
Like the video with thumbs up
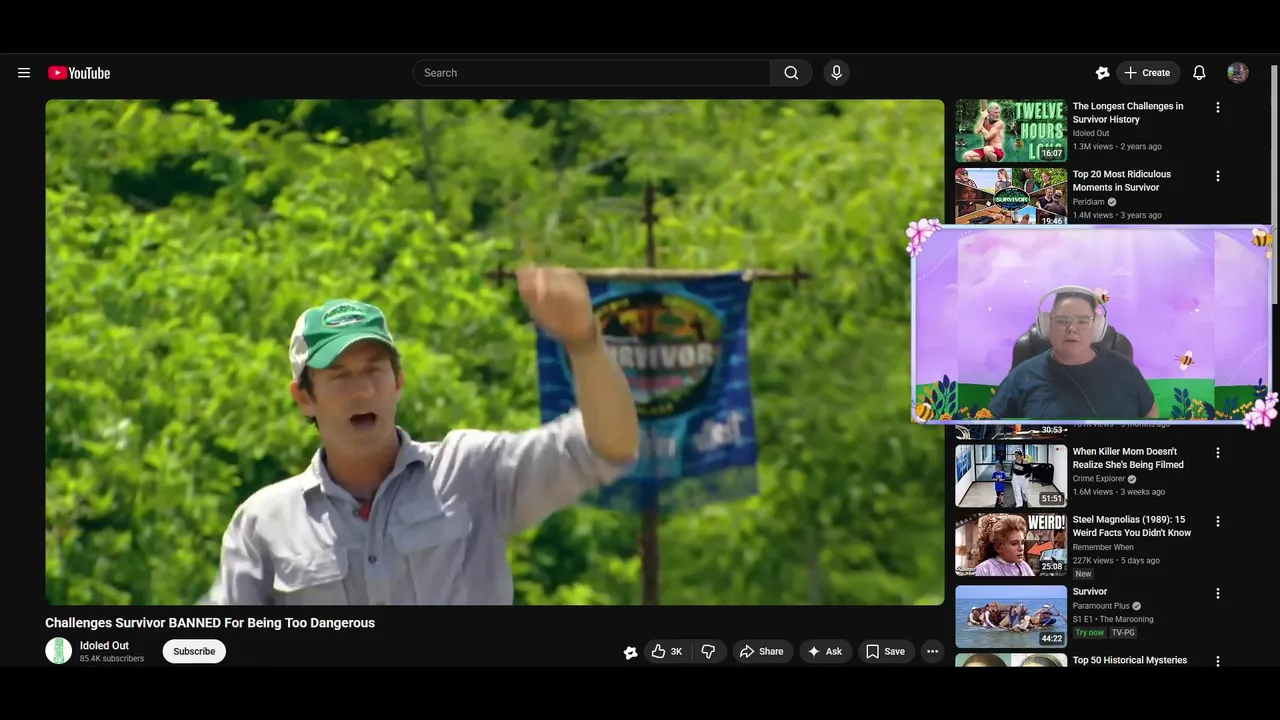coord(667,651)
